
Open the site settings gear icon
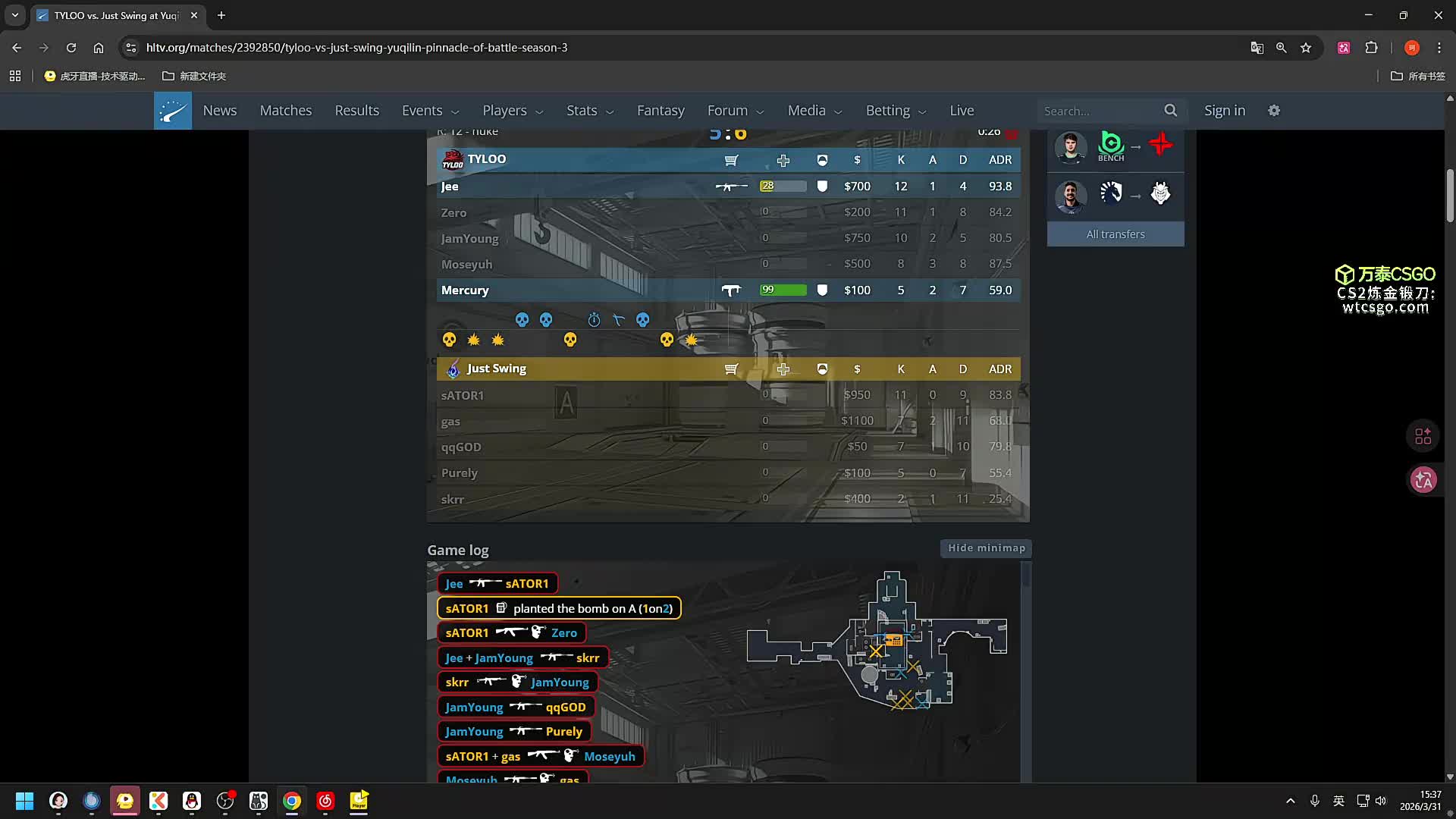pos(1274,111)
